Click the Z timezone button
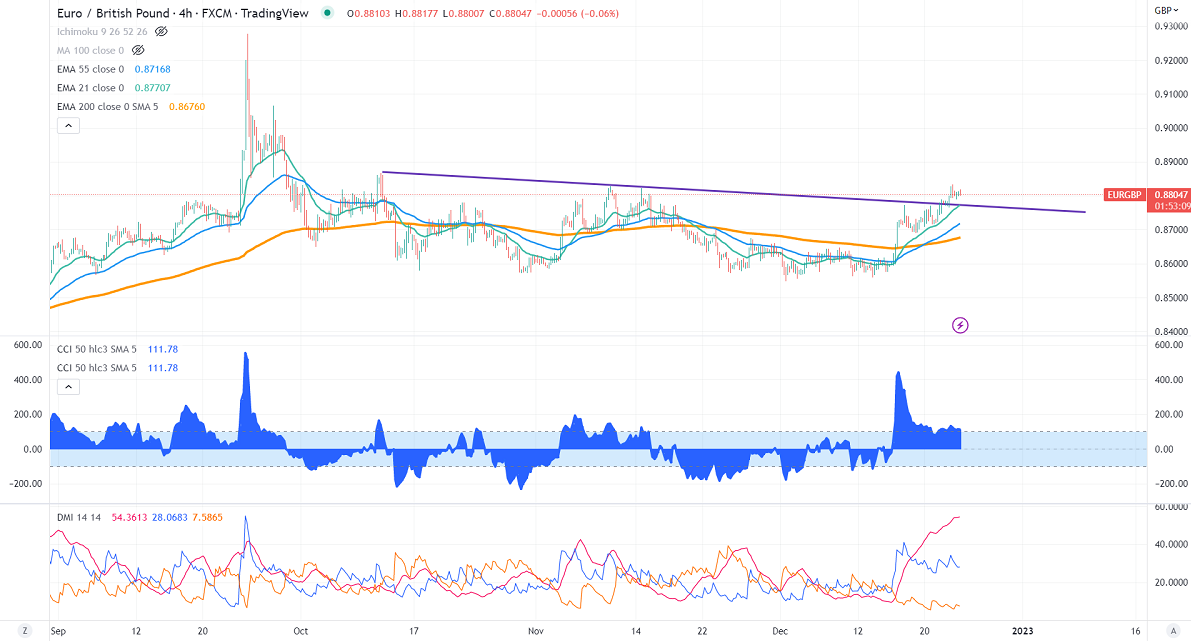 (x=25, y=630)
